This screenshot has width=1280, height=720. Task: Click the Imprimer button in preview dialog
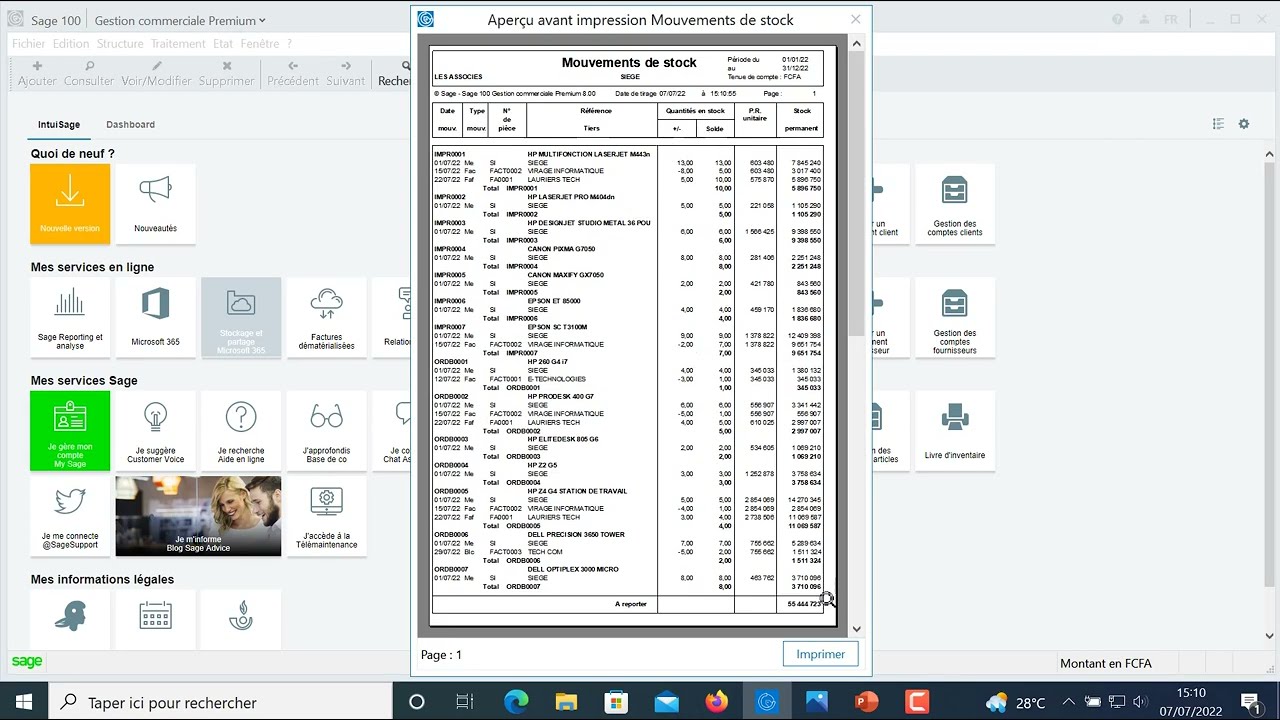click(821, 654)
